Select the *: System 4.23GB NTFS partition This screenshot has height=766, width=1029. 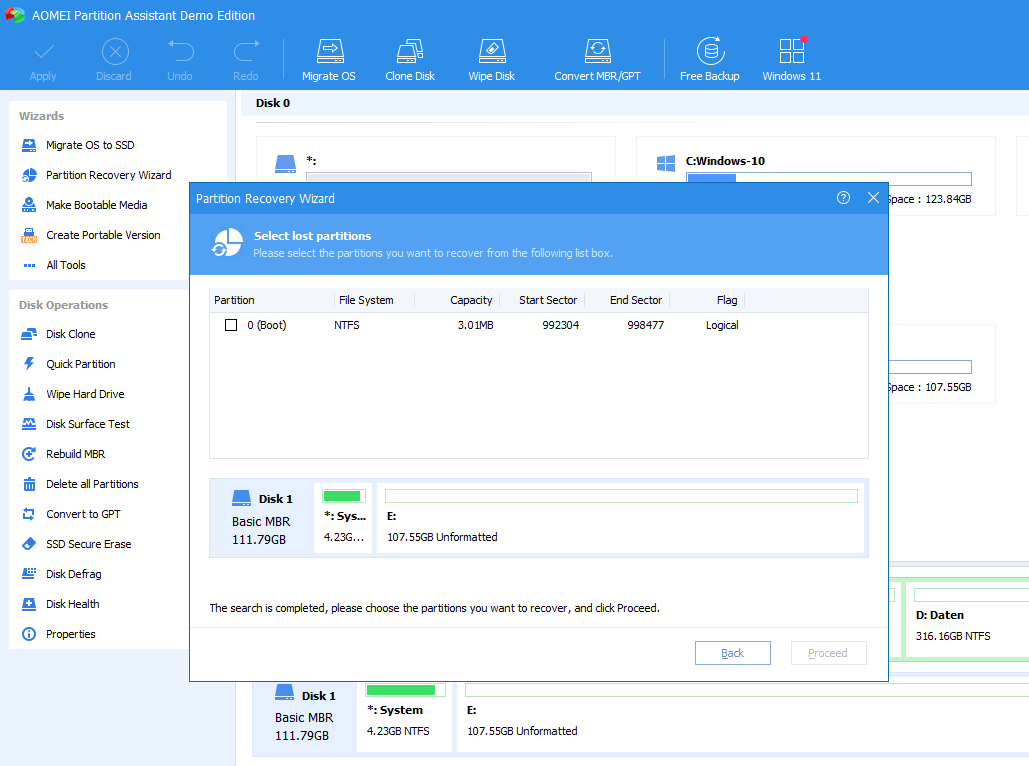click(x=405, y=716)
